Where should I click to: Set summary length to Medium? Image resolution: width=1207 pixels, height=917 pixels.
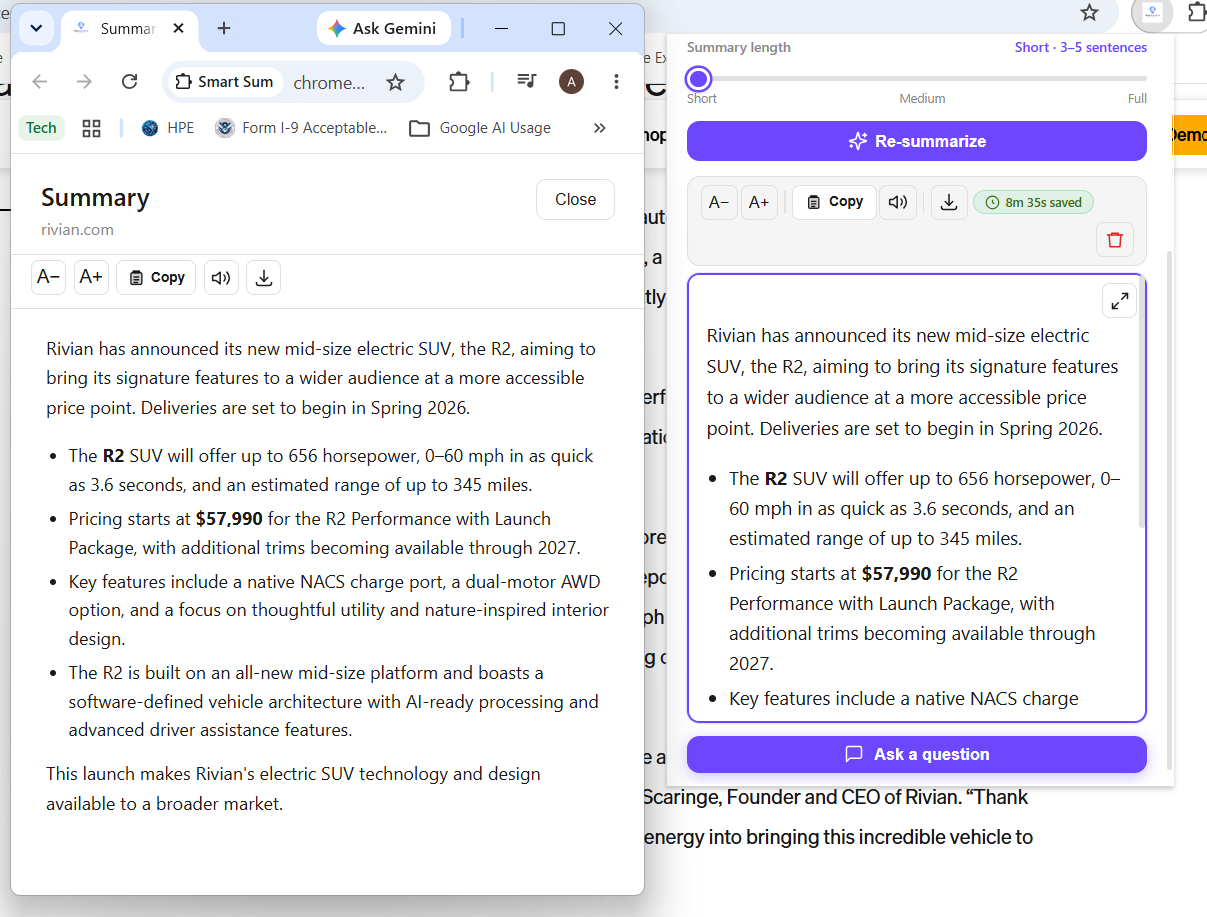pyautogui.click(x=922, y=98)
